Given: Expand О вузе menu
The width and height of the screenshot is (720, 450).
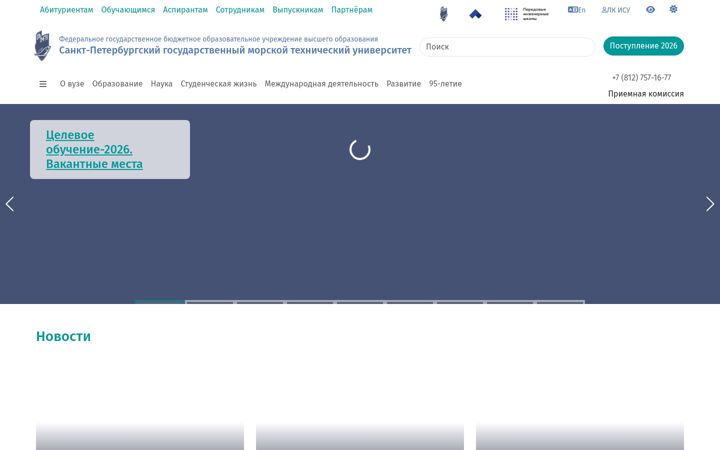Looking at the screenshot, I should coord(72,84).
